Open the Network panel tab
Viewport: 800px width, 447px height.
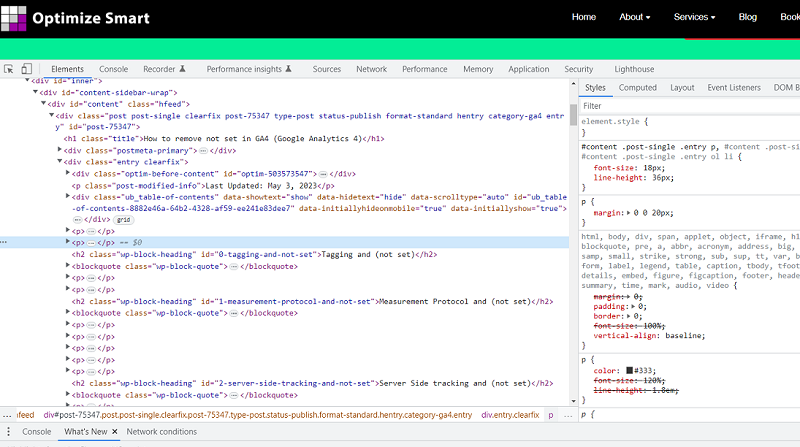(x=371, y=69)
